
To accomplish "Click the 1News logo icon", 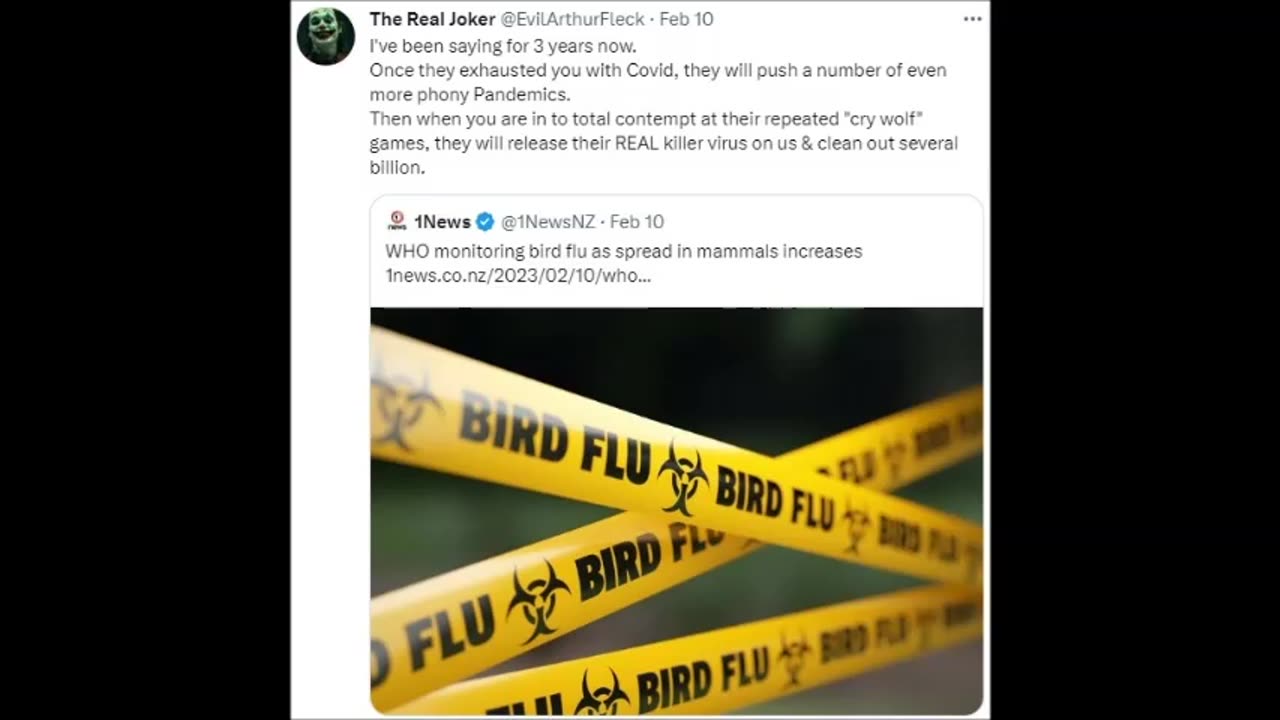I will (x=396, y=221).
